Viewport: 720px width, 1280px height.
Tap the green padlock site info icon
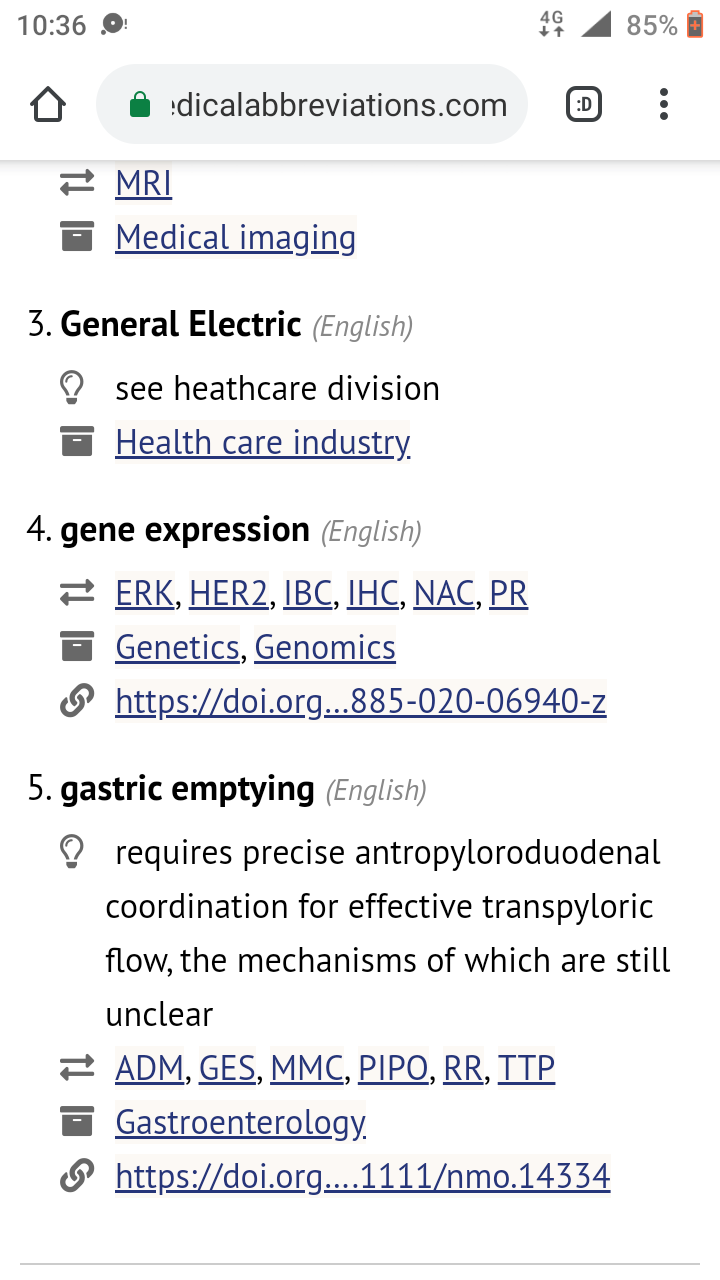click(x=140, y=105)
